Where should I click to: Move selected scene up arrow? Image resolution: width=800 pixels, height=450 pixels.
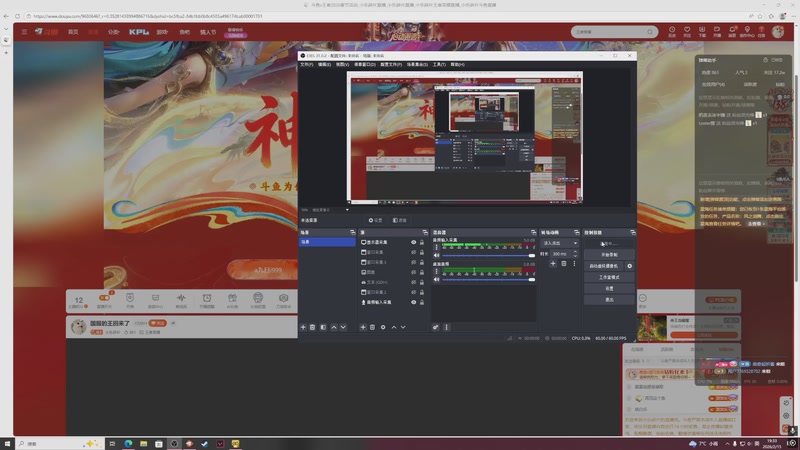click(334, 327)
